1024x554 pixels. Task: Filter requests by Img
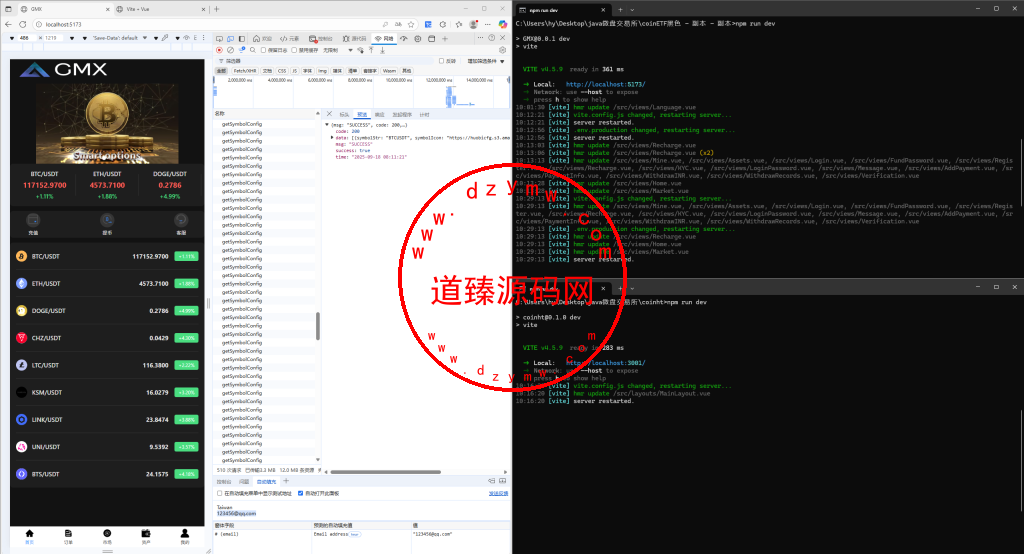323,71
